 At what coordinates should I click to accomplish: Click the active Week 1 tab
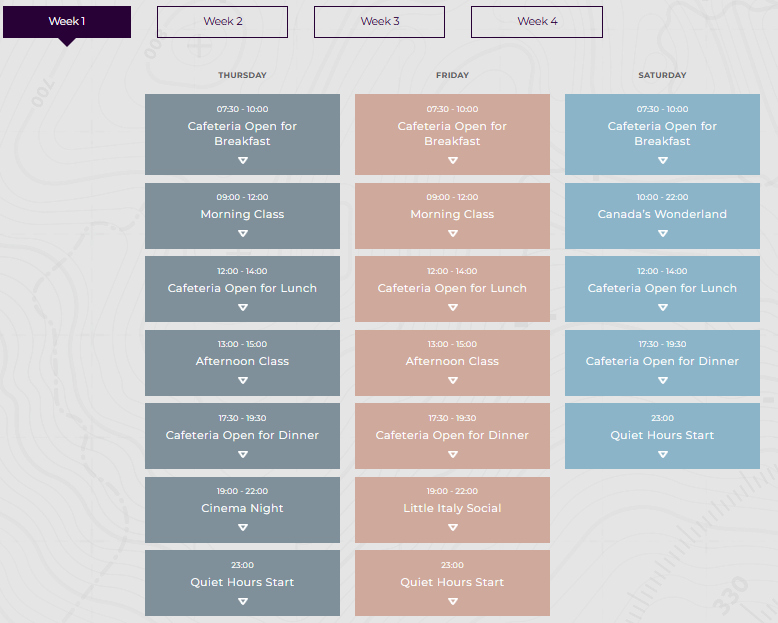67,22
